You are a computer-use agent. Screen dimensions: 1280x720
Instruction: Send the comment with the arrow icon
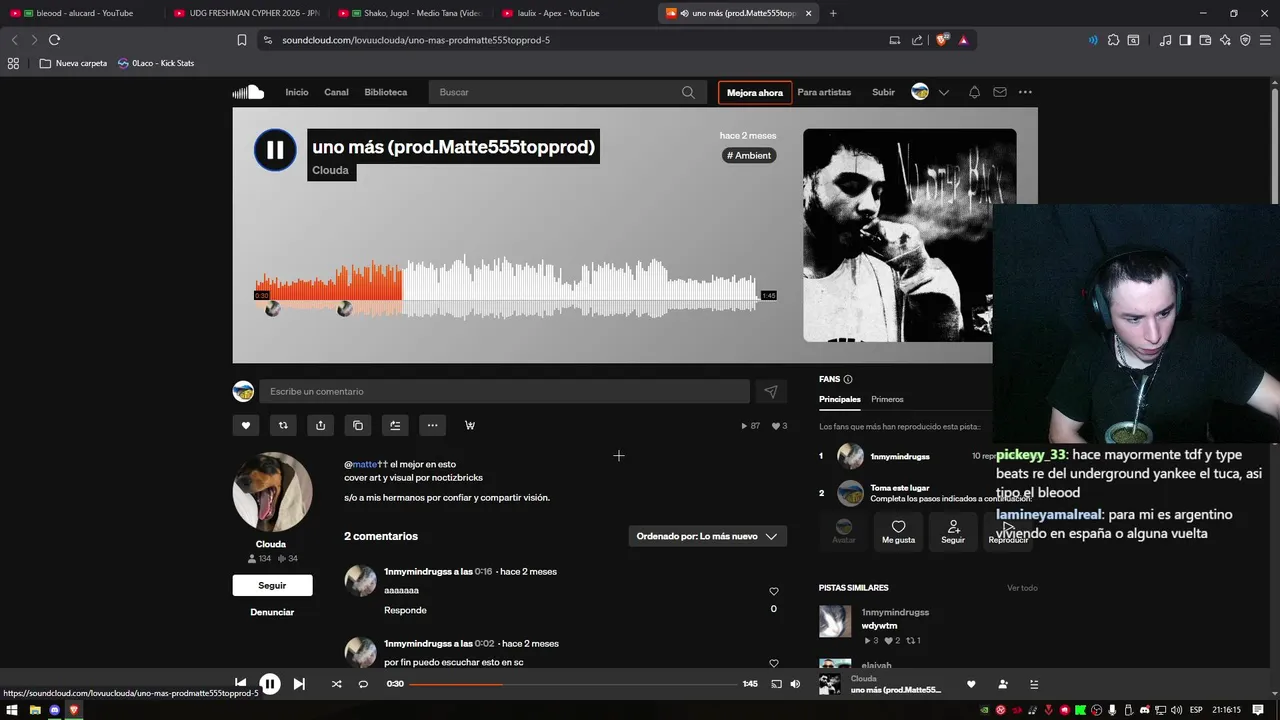click(771, 392)
